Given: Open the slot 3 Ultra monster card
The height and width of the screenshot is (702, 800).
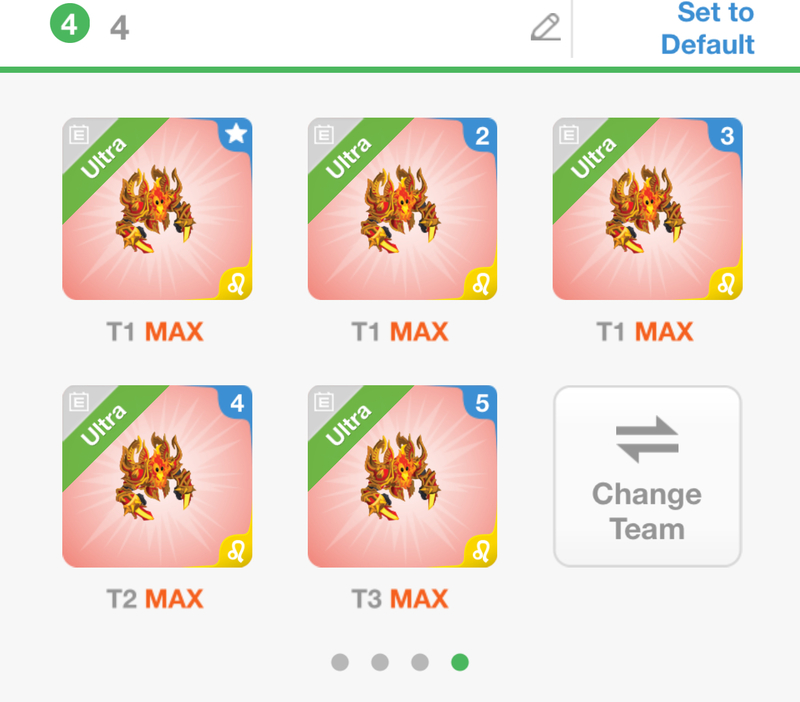Looking at the screenshot, I should tap(647, 209).
